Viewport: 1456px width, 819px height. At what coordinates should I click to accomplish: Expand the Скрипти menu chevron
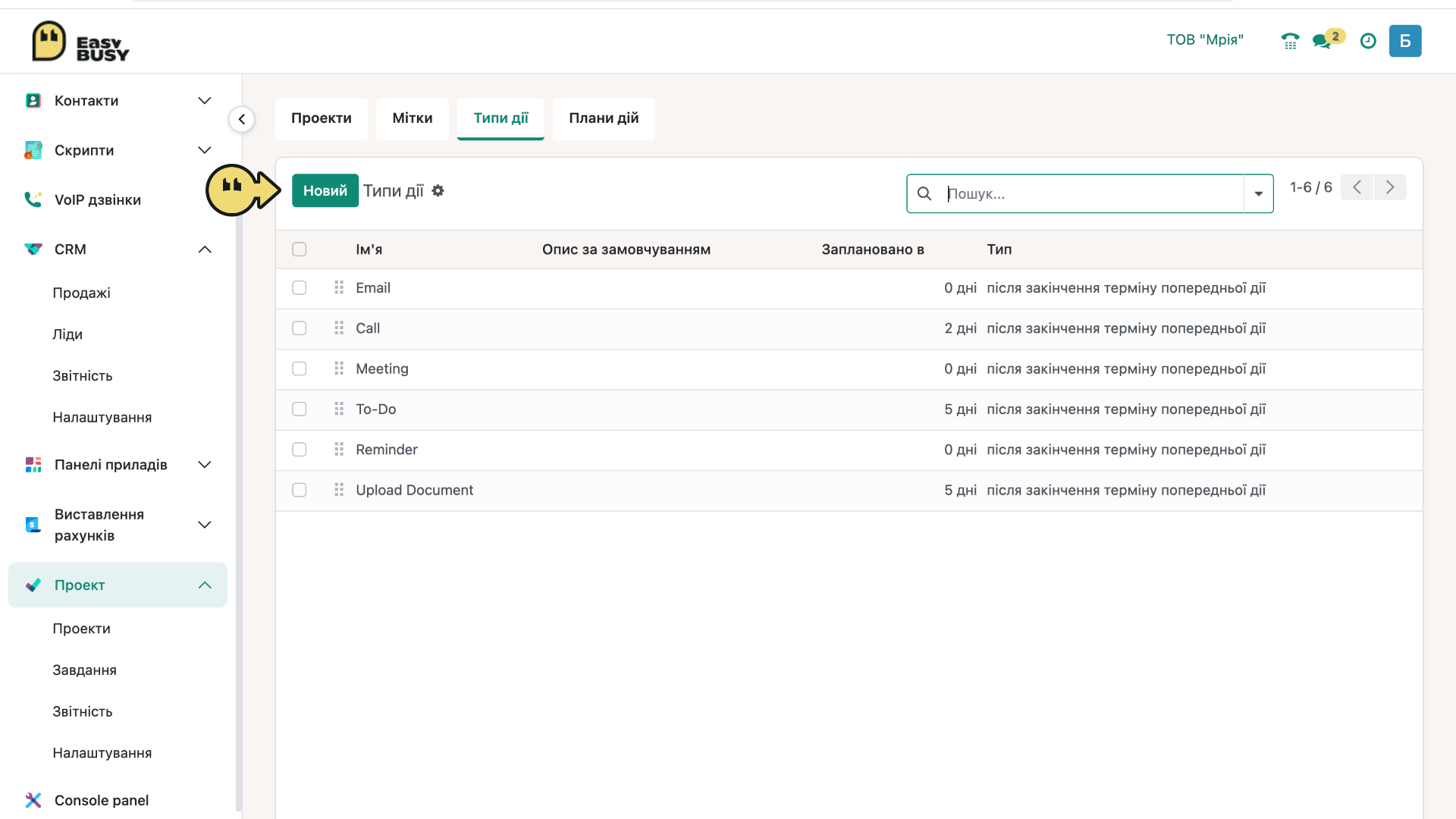pos(205,150)
